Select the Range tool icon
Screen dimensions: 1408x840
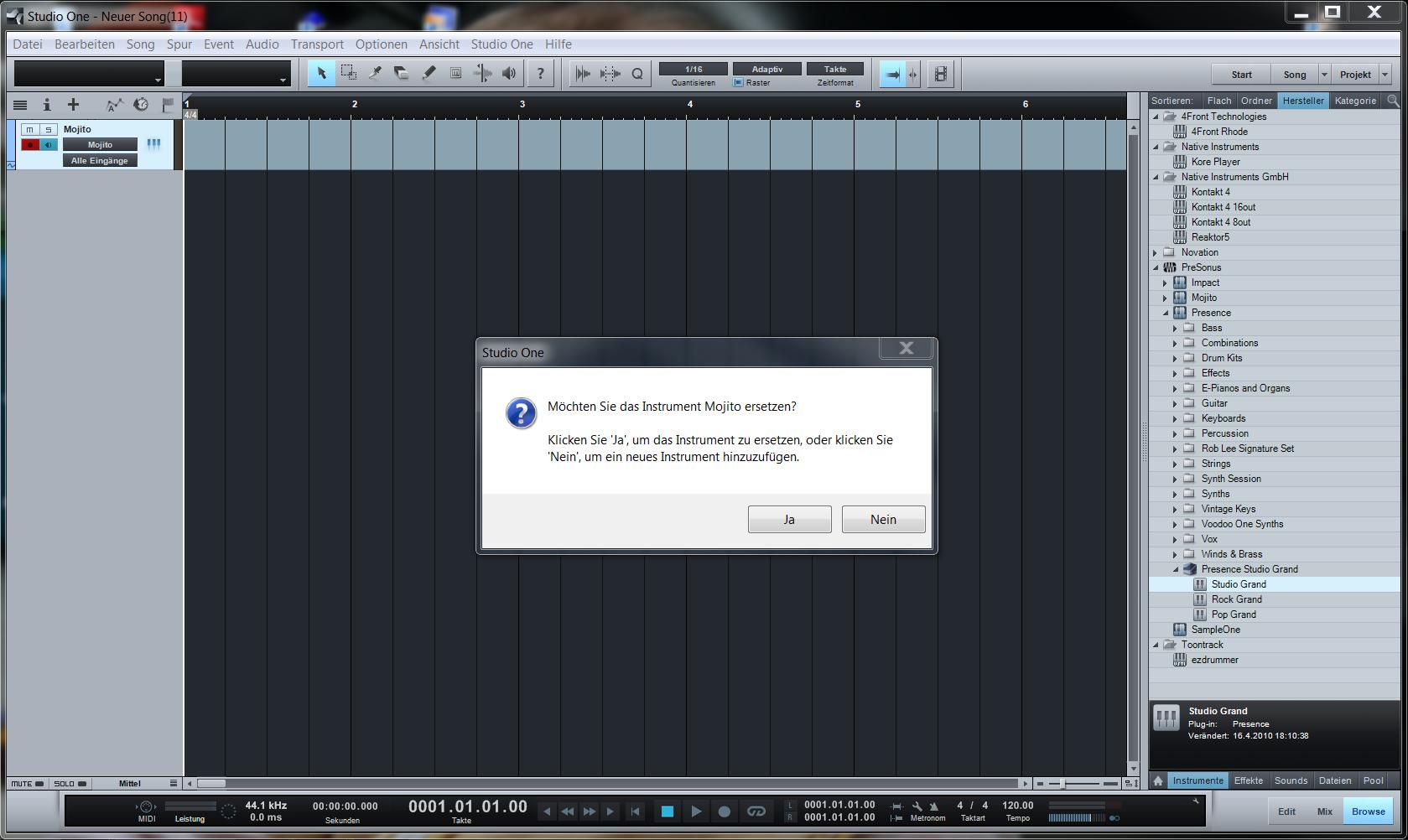[349, 74]
